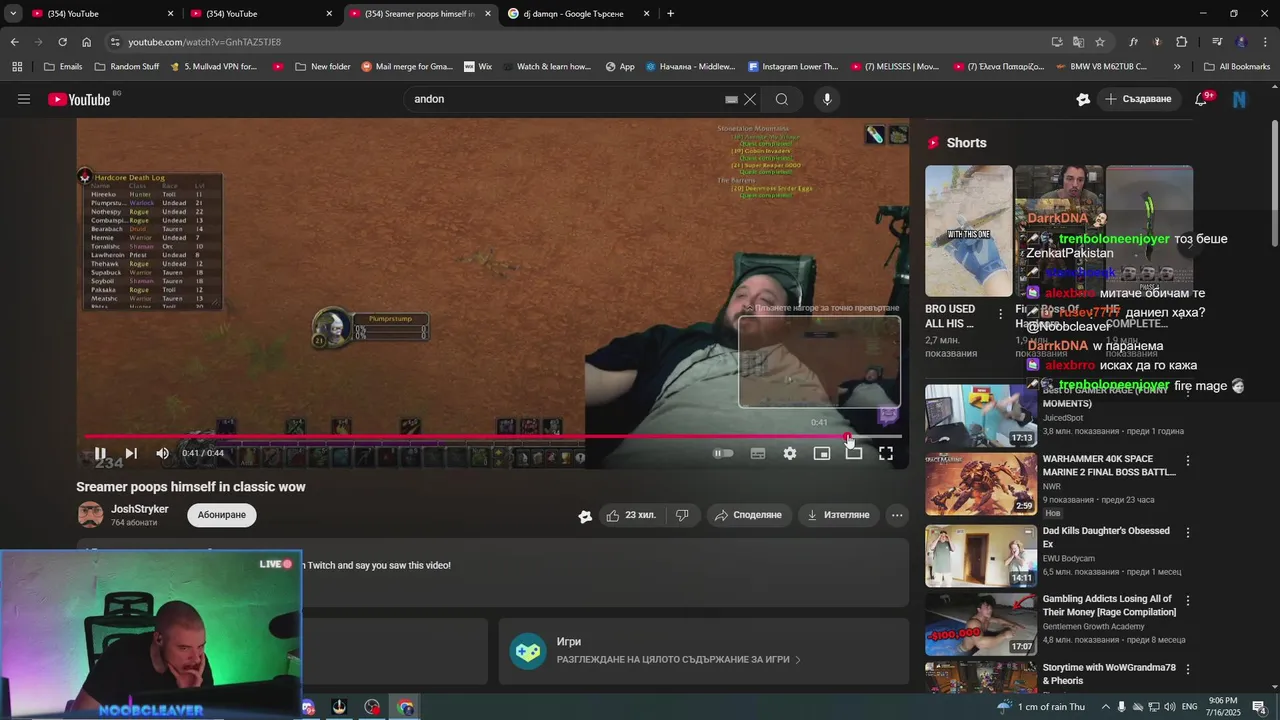Screen dimensions: 1280x720
Task: Run search with the magnifier button
Action: tap(782, 99)
